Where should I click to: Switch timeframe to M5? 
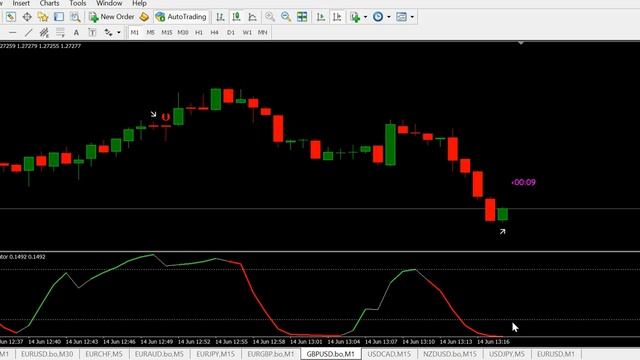(x=151, y=32)
